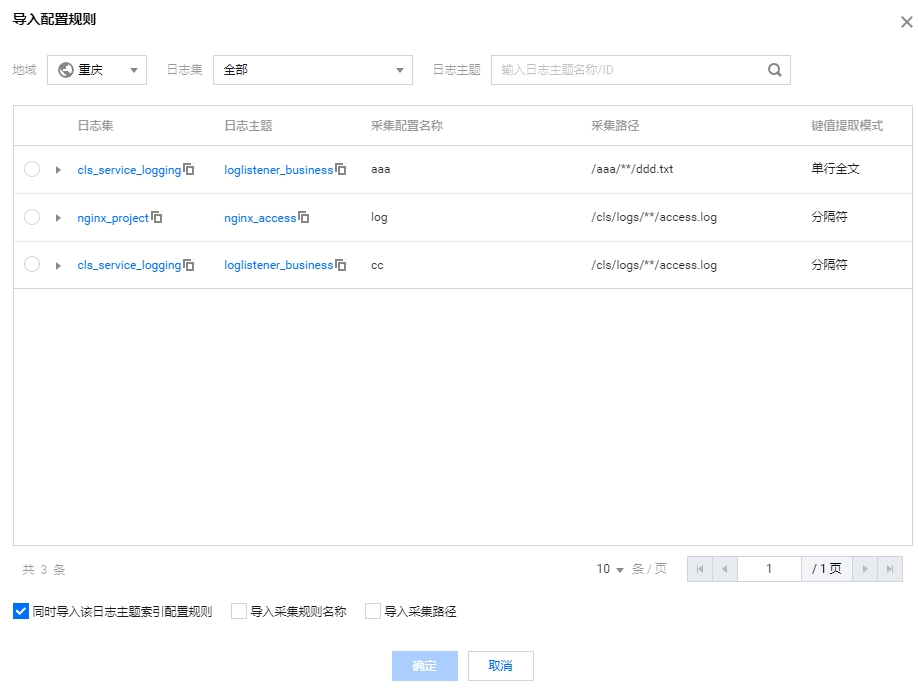Expand the nginx_project row details
The width and height of the screenshot is (918, 693).
[58, 218]
